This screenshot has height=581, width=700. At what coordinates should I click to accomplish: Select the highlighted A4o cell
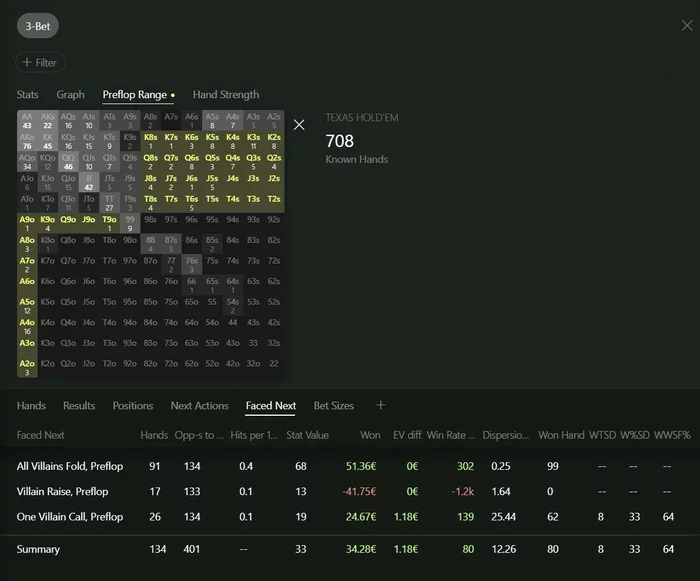27,326
